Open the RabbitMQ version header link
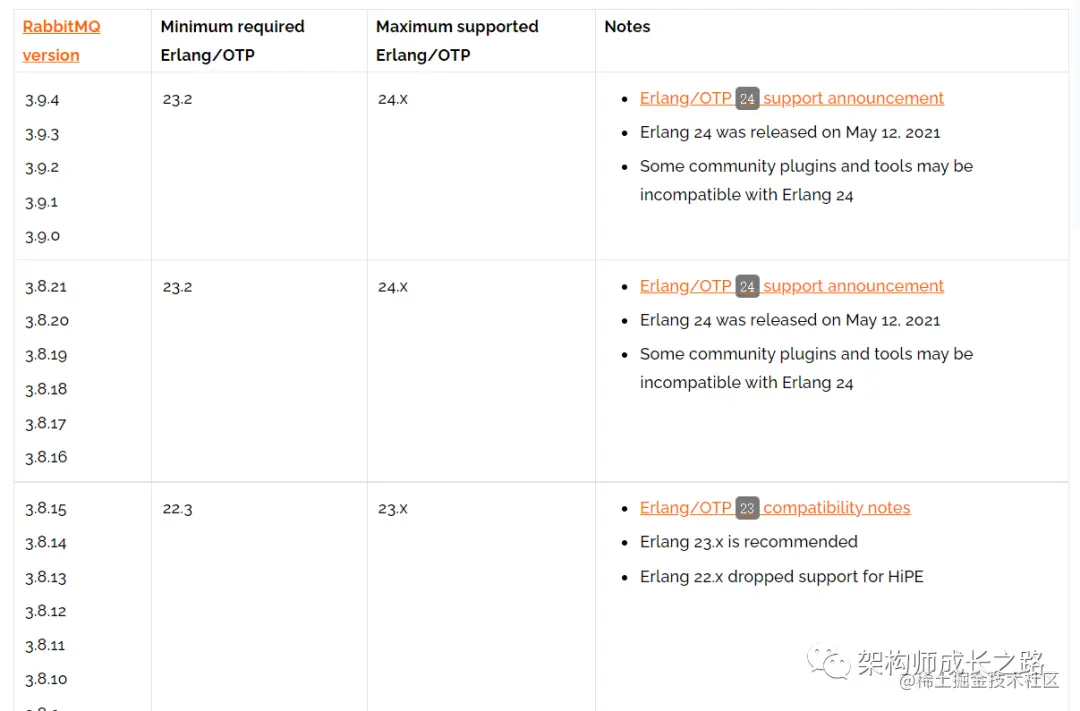Screen dimensions: 1080x711 pyautogui.click(x=61, y=41)
